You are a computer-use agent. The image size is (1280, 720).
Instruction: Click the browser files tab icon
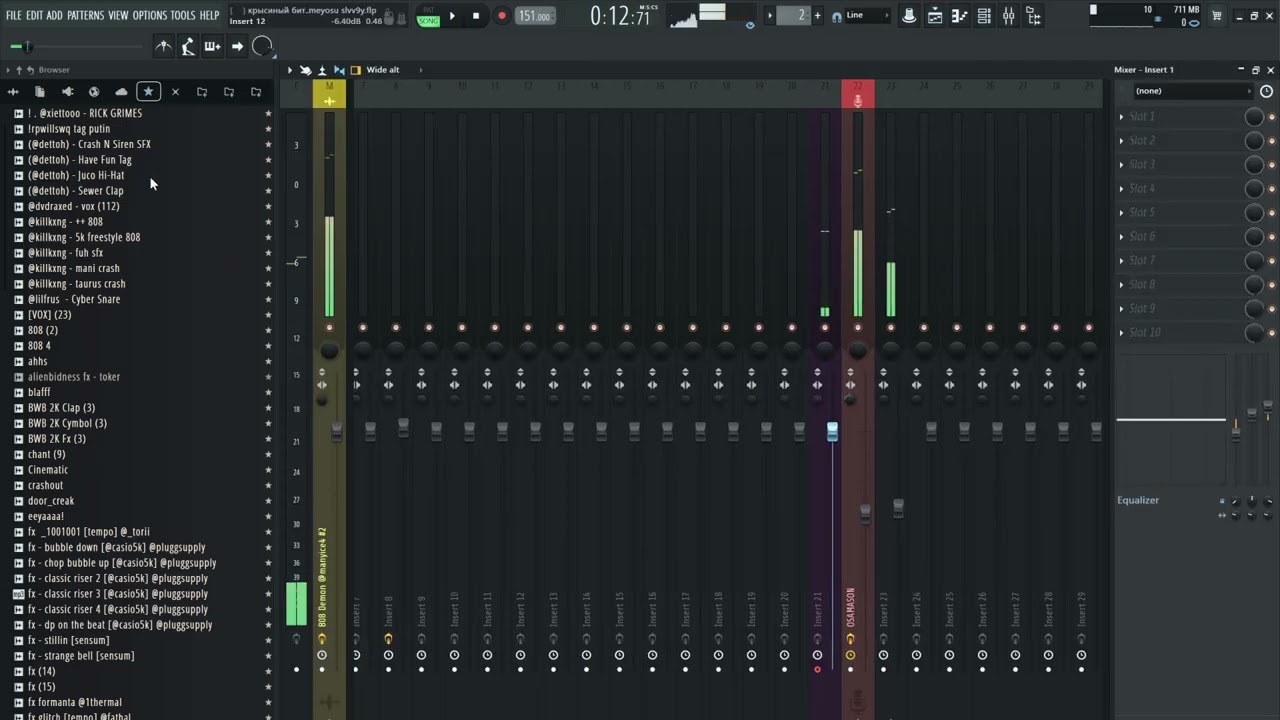click(40, 92)
